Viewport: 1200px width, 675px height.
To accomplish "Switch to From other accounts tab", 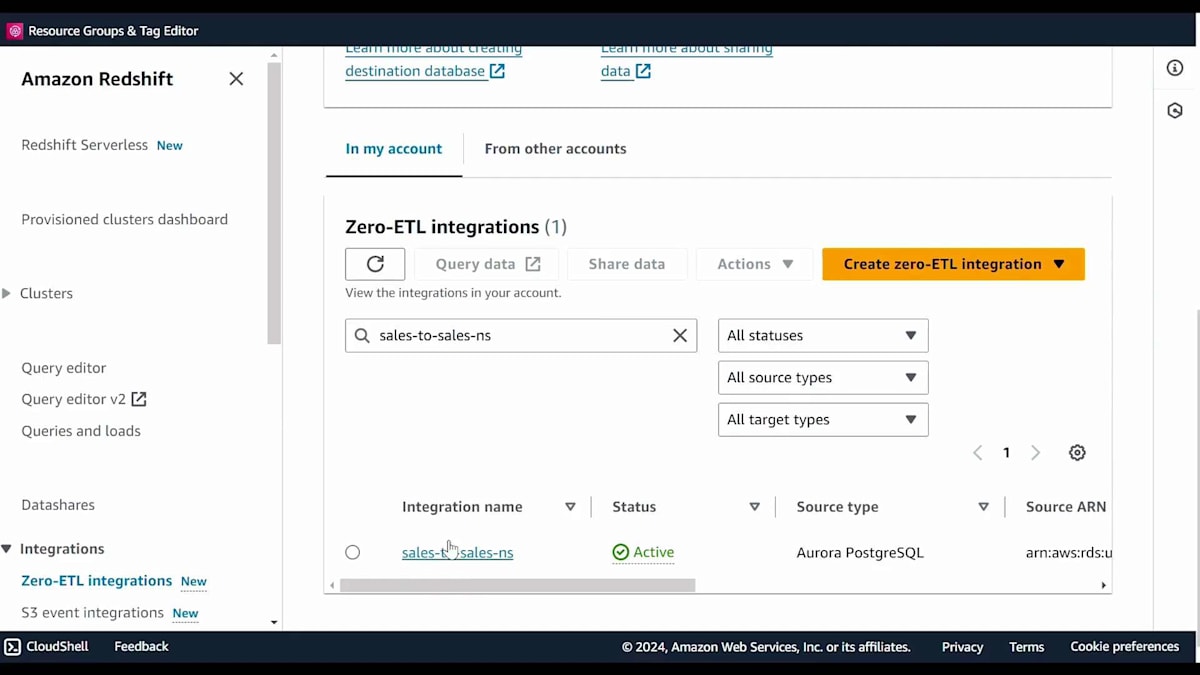I will tap(555, 149).
